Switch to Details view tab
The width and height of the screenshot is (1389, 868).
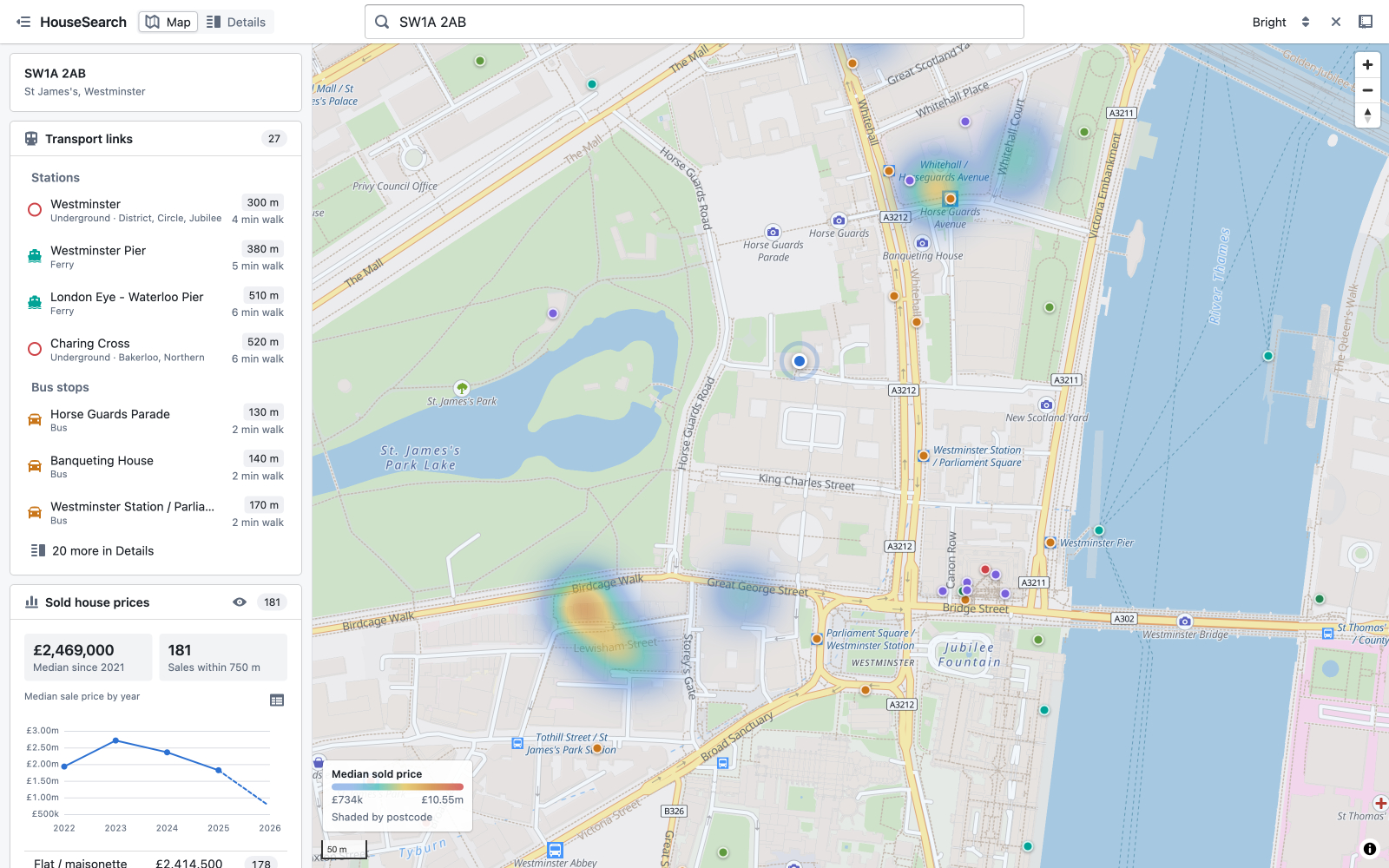tap(236, 22)
